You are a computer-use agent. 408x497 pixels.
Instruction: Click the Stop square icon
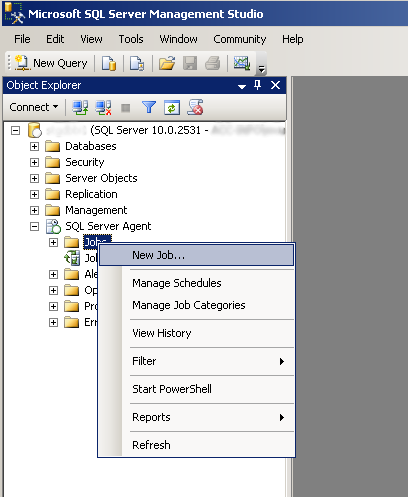[x=126, y=108]
